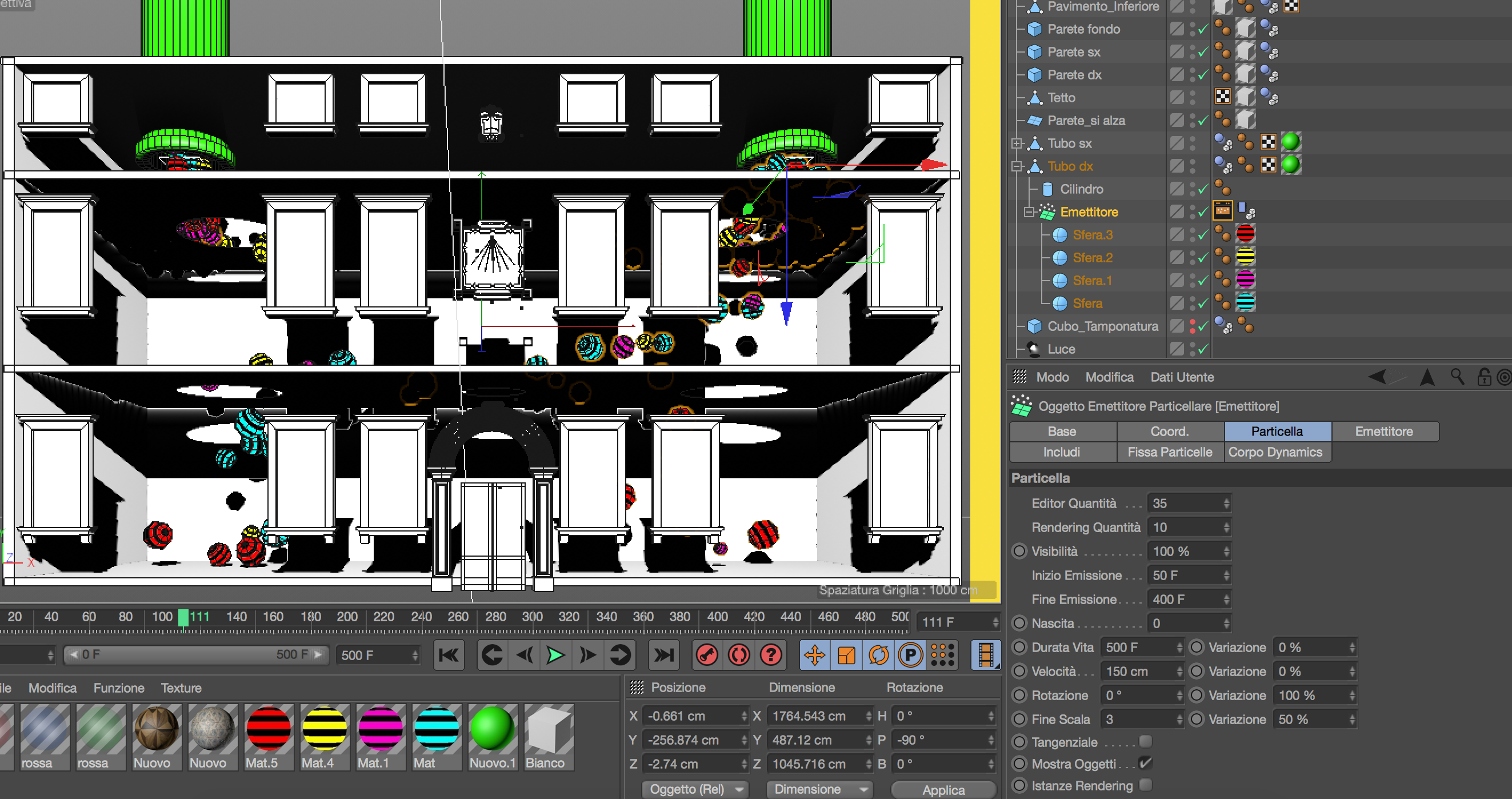Expand the Tubo sx object hierarchy

(x=1017, y=143)
